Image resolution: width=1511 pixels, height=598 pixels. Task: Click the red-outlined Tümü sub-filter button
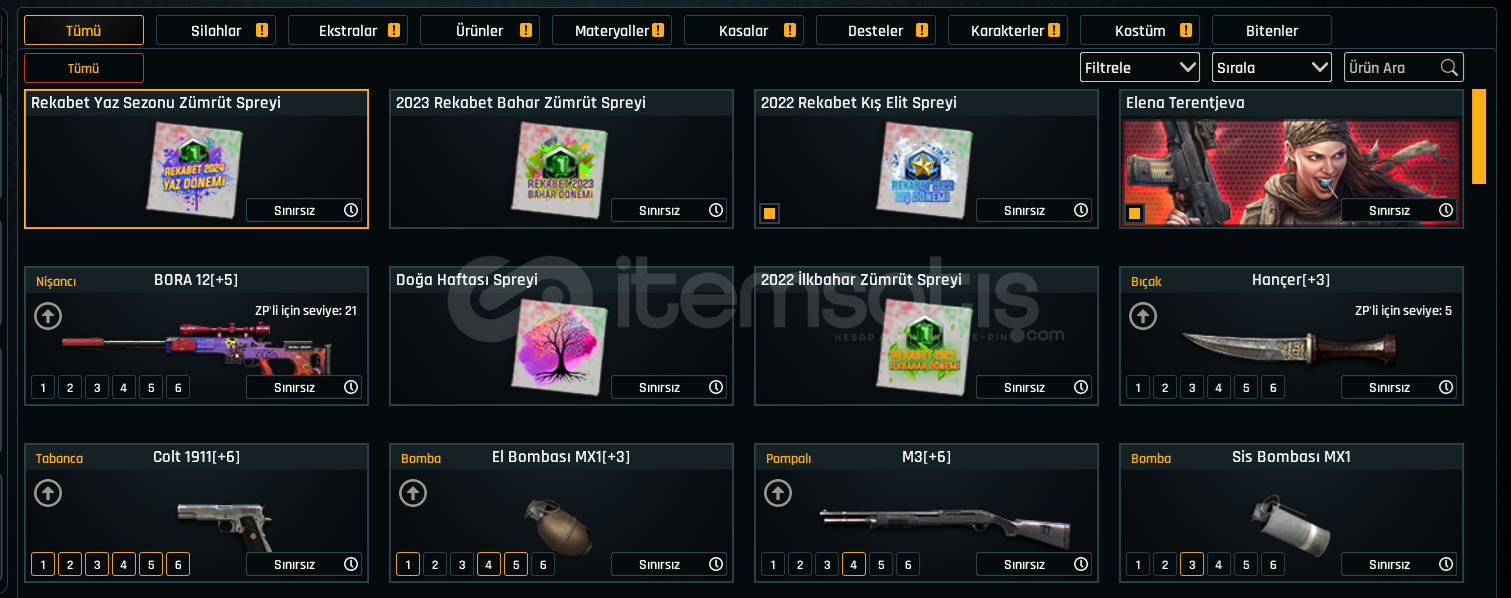(84, 68)
